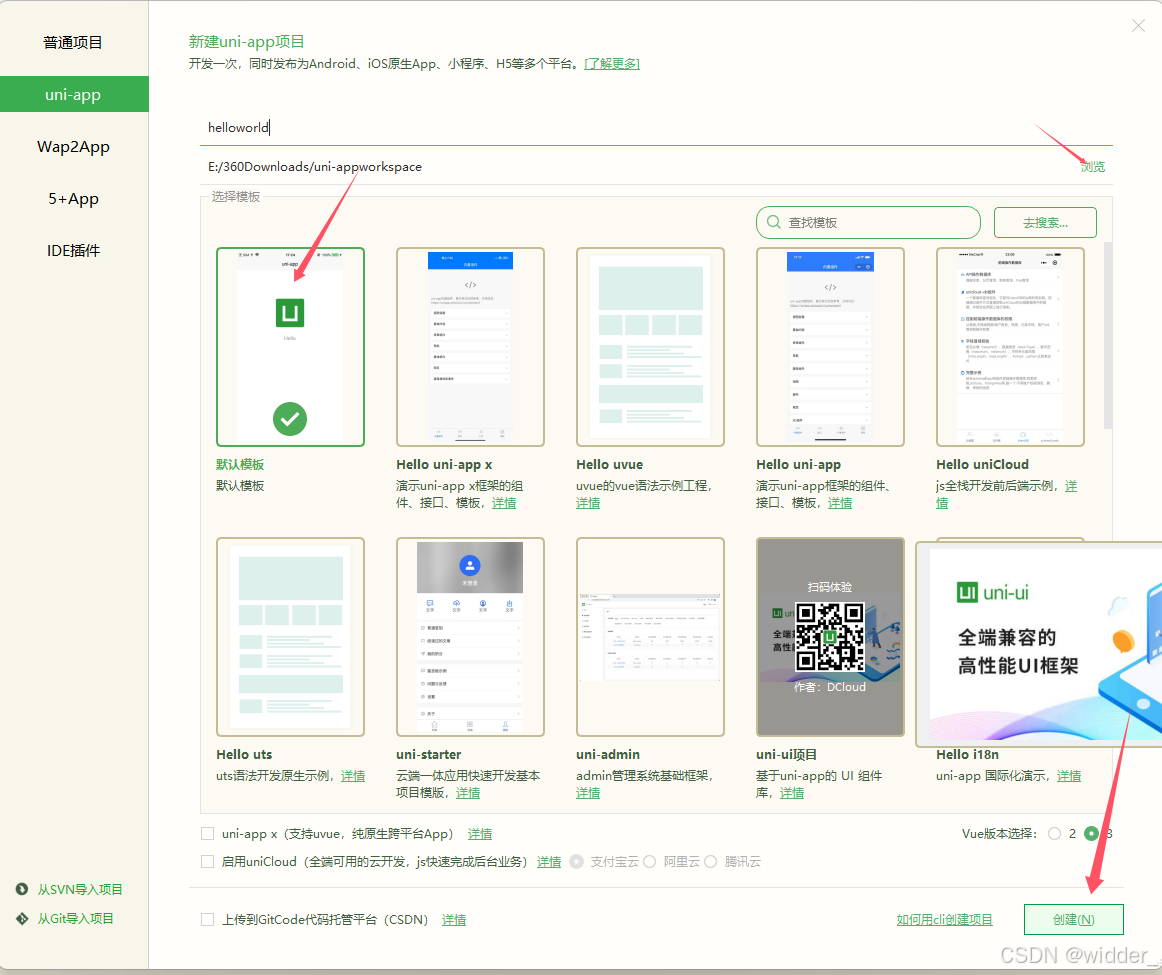Select the 默认模板 template thumbnail
1162x975 pixels.
coord(290,347)
